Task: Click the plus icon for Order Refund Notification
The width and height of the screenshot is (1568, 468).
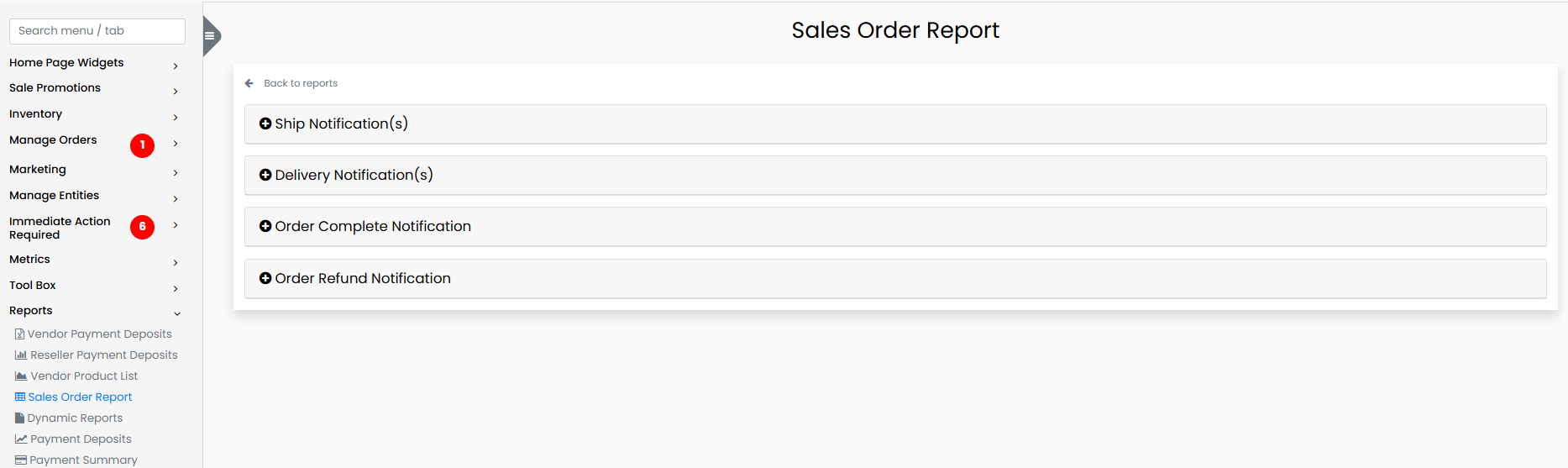Action: pyautogui.click(x=265, y=278)
